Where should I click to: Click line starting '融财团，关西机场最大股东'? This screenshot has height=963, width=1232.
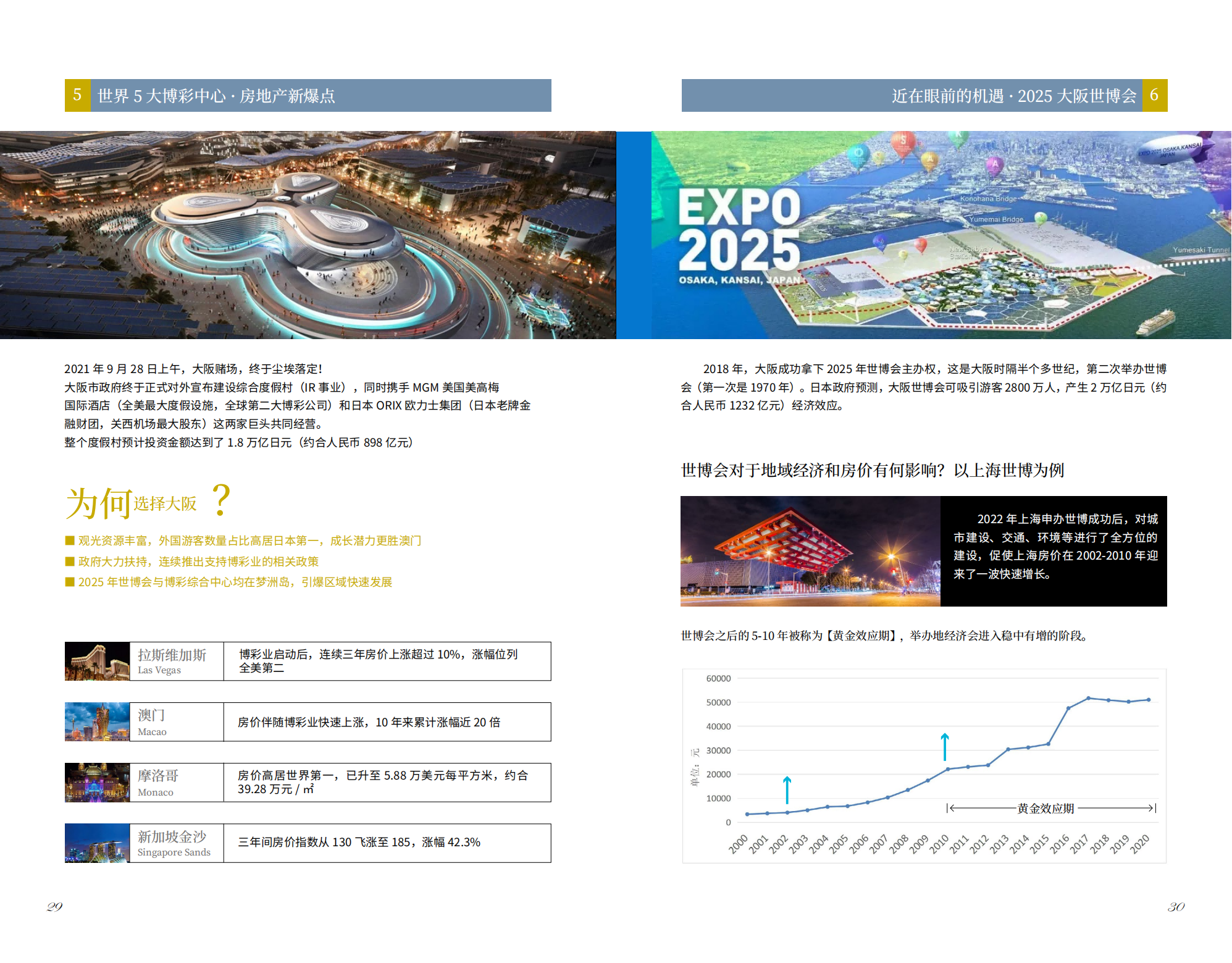[193, 424]
